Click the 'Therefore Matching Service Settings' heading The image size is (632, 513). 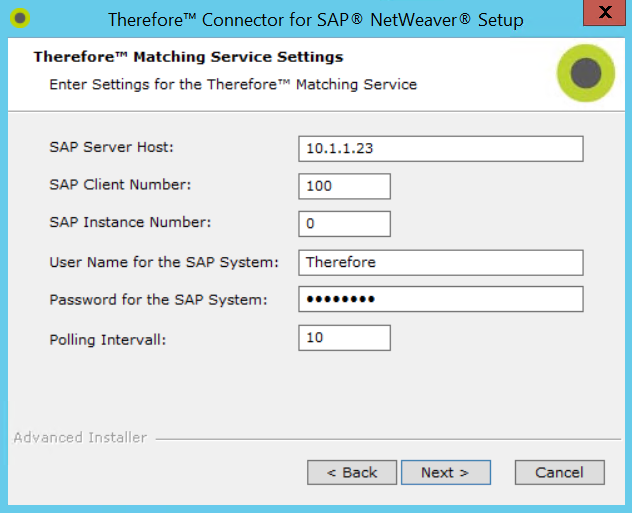[188, 57]
